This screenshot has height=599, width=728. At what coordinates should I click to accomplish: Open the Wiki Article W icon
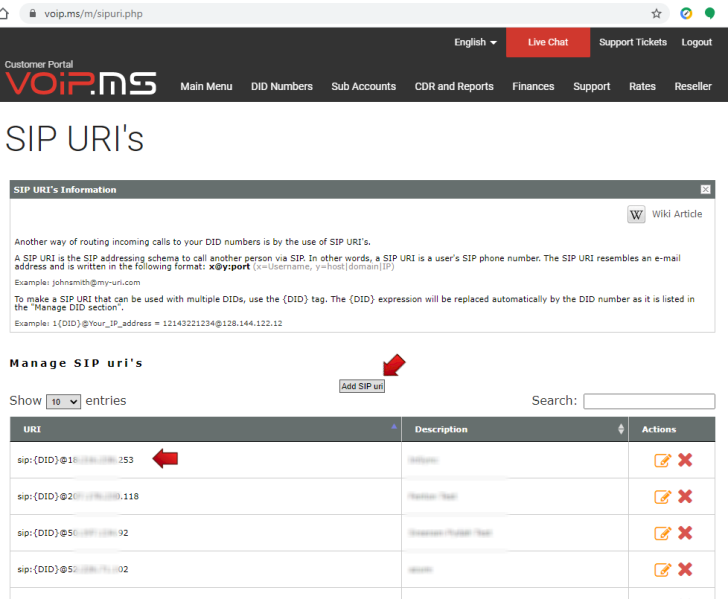(x=636, y=215)
